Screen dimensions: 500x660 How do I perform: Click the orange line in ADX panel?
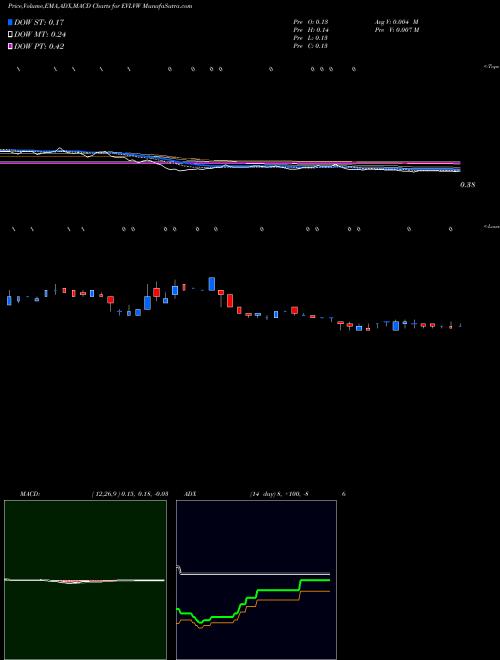tap(278, 600)
